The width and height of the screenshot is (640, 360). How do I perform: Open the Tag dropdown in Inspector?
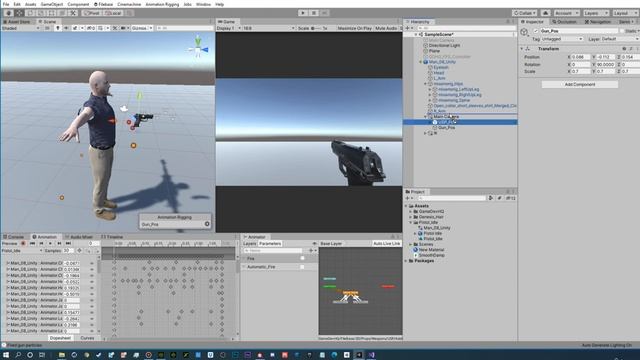[x=562, y=39]
